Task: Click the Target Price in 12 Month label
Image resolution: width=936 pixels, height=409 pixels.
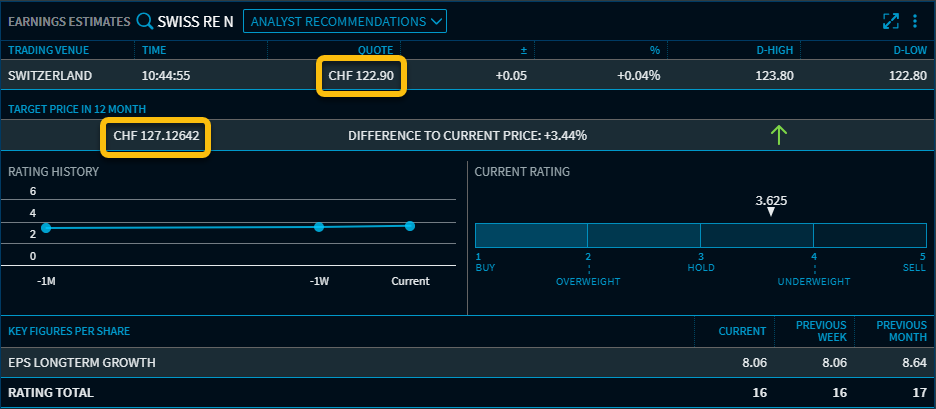Action: pyautogui.click(x=77, y=109)
